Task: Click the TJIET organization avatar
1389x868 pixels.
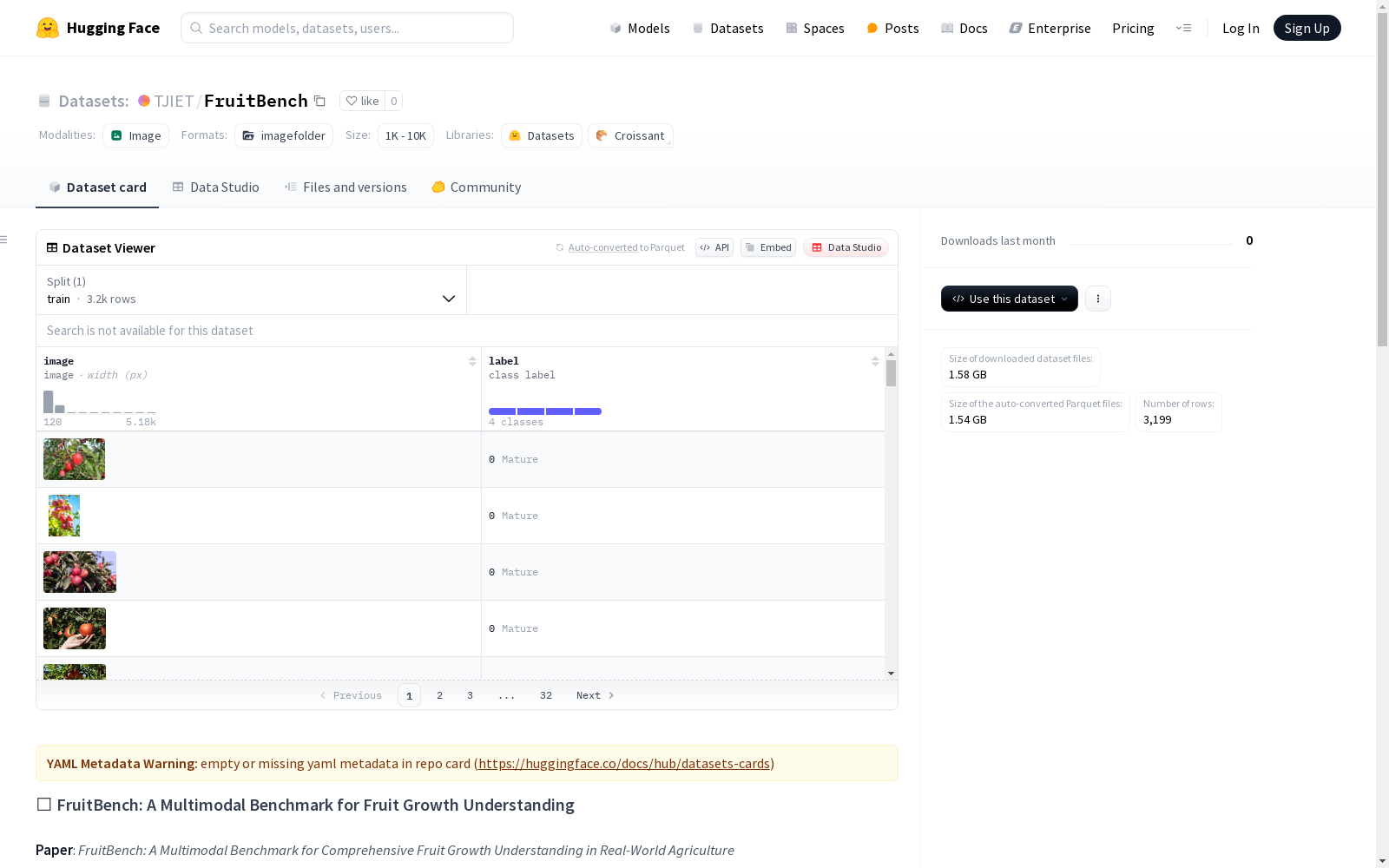Action: (x=144, y=101)
